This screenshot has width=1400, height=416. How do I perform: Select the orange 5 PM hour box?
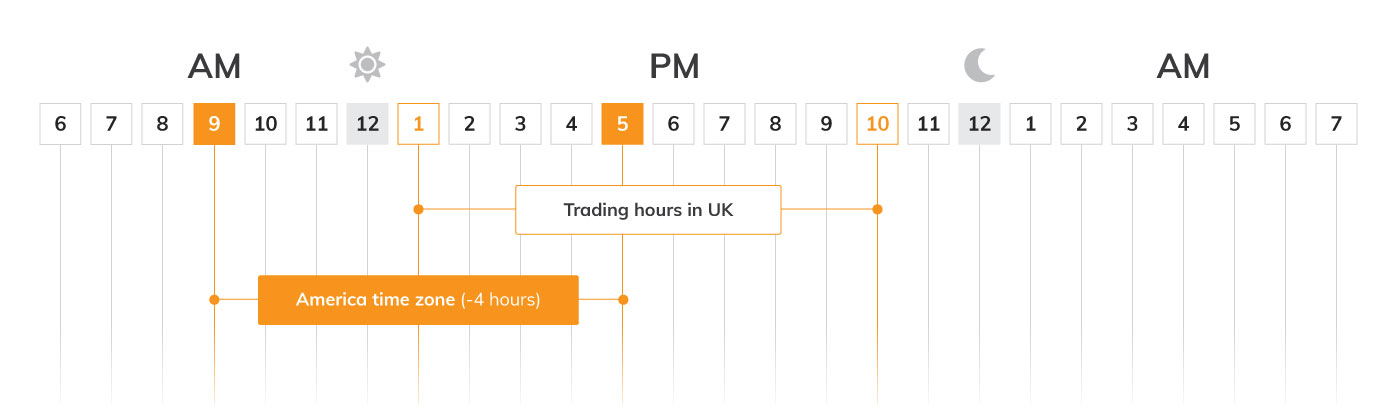click(x=622, y=124)
